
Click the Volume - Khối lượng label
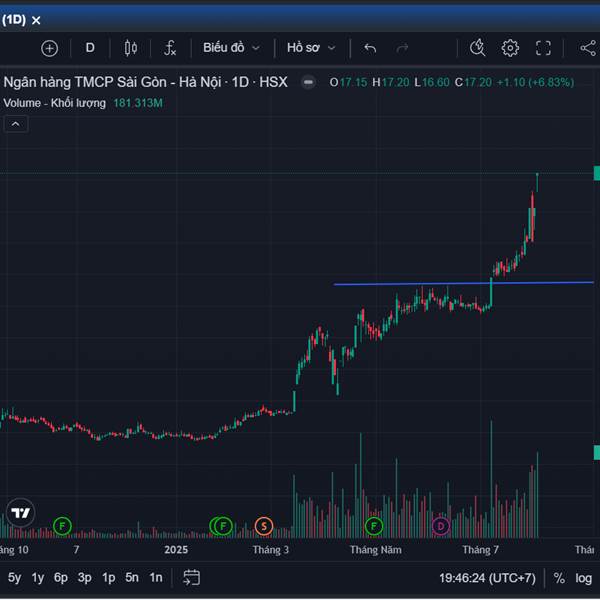tap(54, 103)
